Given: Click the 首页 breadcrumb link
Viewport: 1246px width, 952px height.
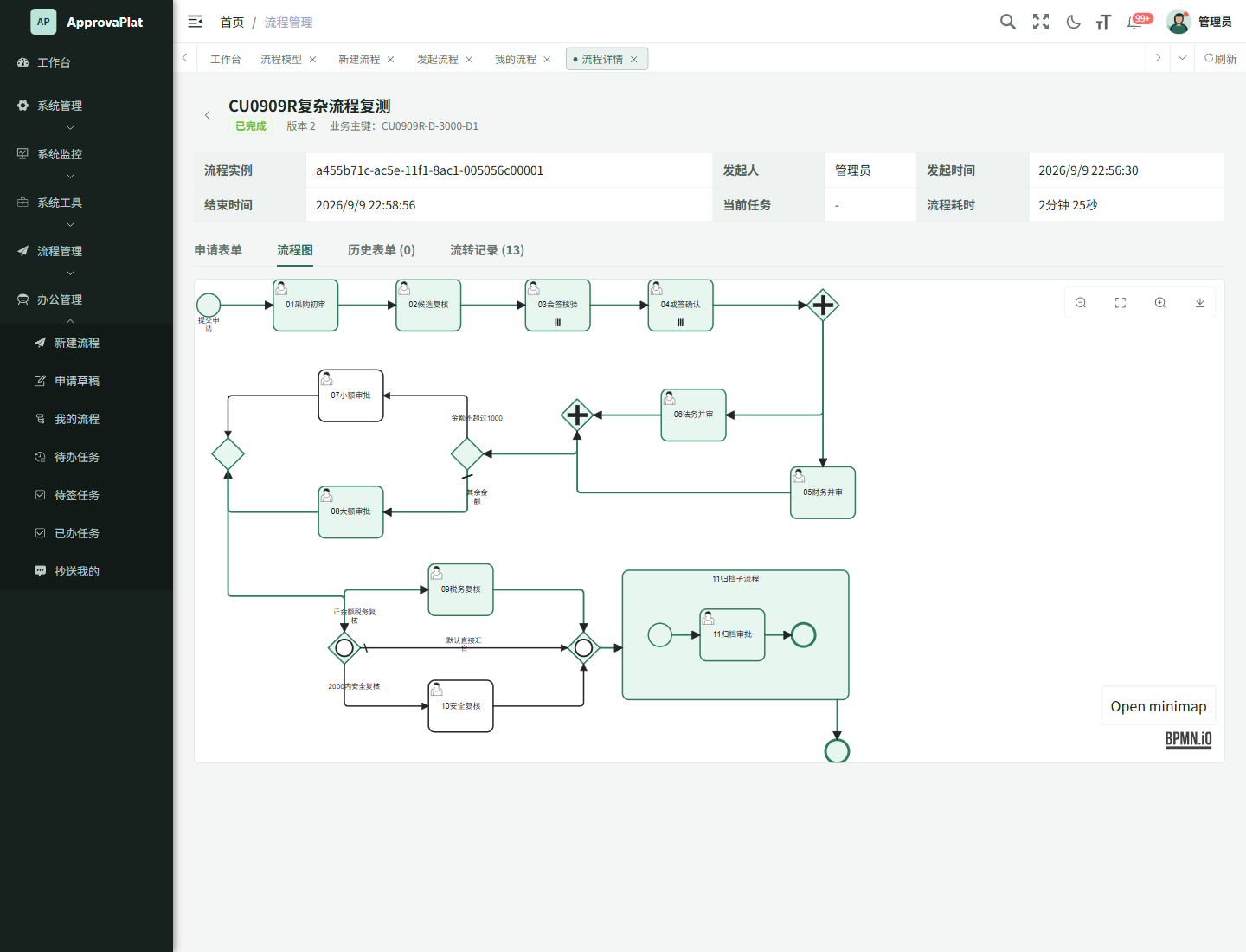Looking at the screenshot, I should [x=232, y=23].
